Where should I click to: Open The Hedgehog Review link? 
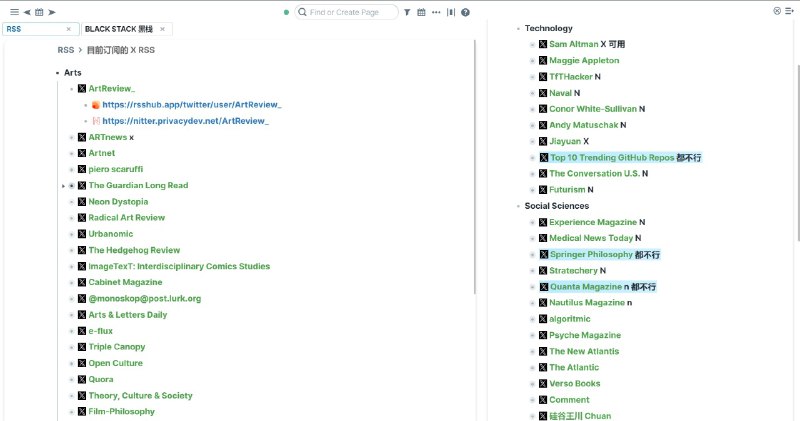[134, 250]
